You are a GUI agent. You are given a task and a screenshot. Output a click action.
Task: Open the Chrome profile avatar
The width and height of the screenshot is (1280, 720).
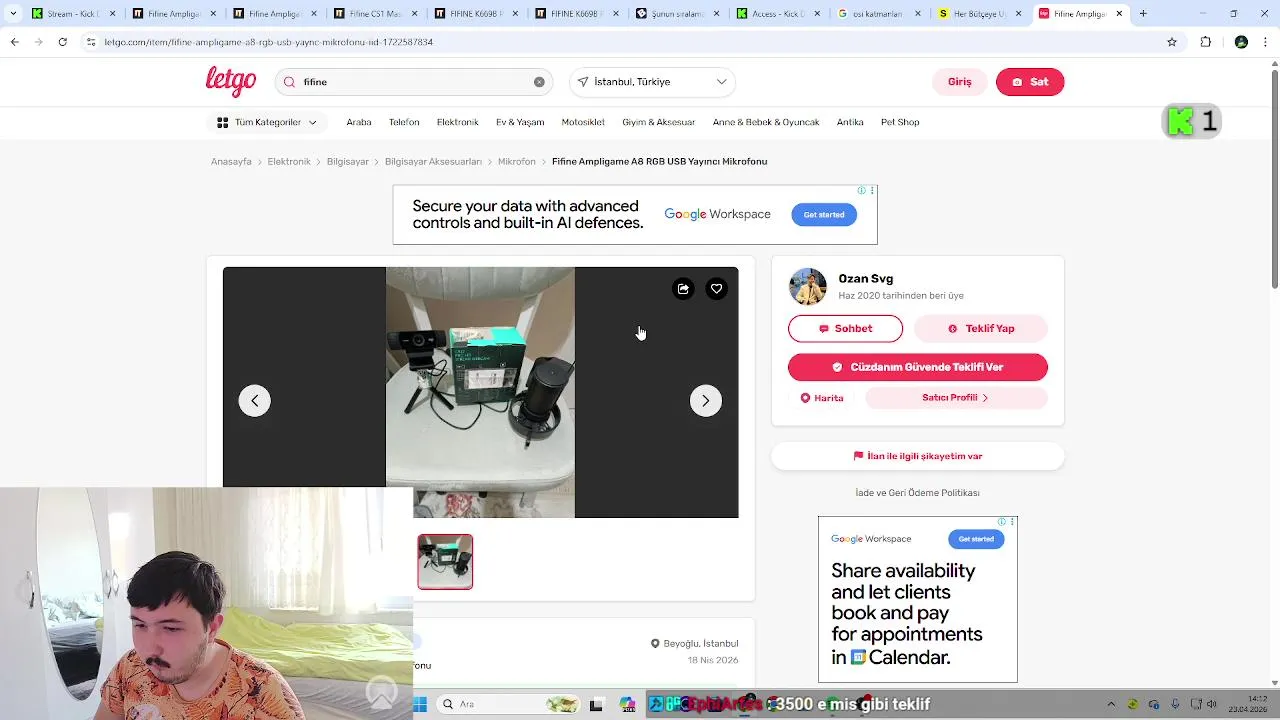click(x=1241, y=42)
